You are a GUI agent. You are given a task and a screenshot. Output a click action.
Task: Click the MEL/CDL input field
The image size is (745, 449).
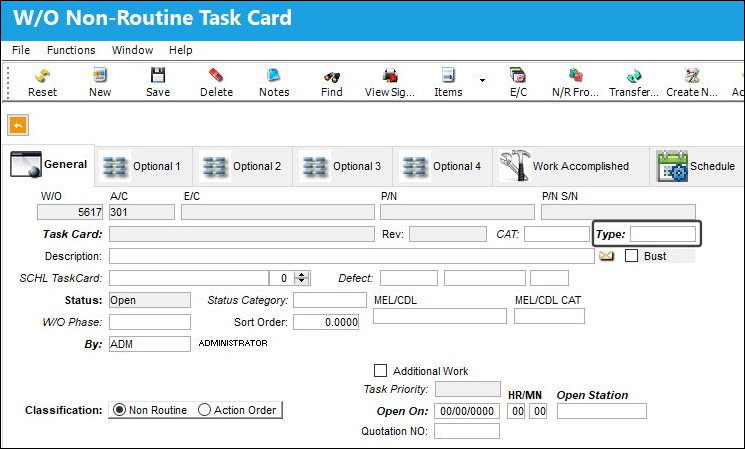point(440,316)
